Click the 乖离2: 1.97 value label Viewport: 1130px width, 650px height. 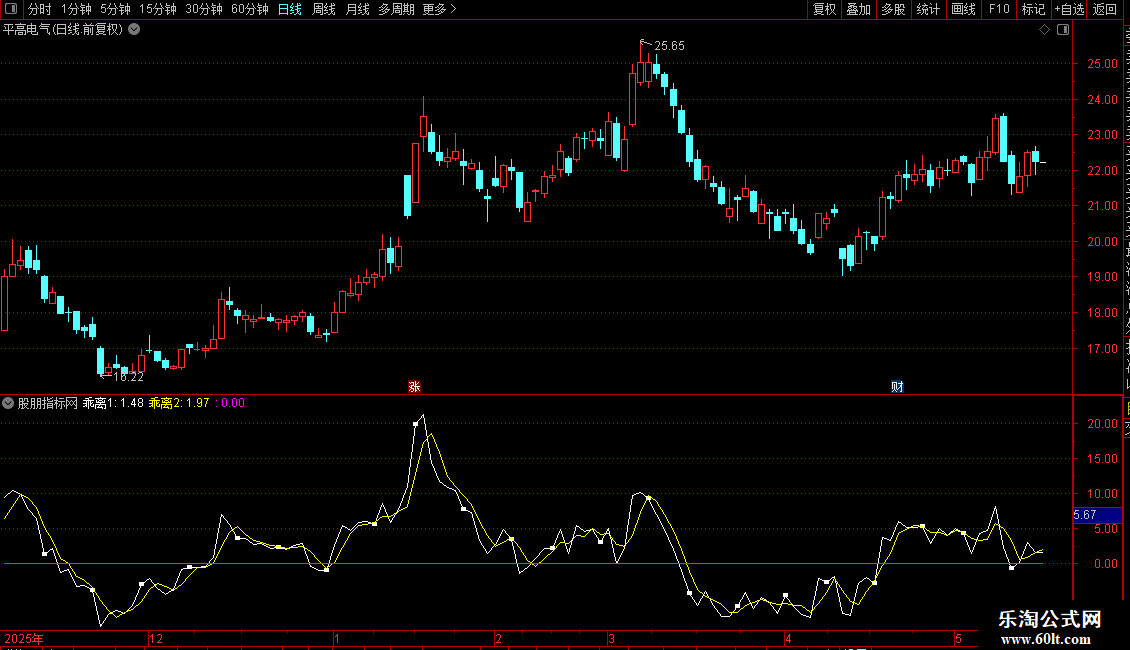(179, 403)
